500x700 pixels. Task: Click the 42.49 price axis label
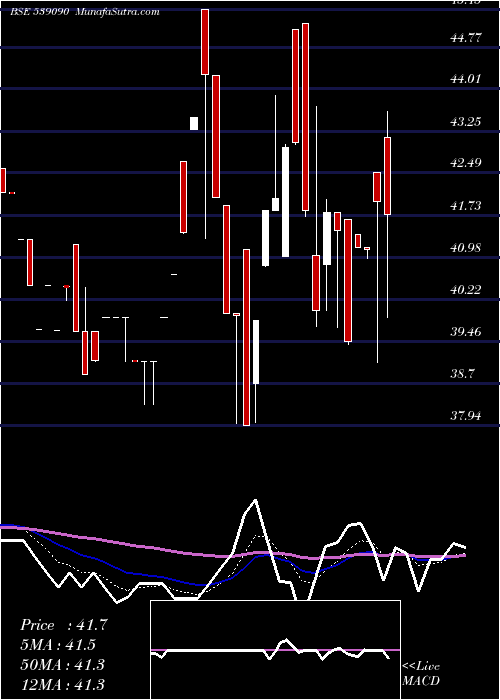[466, 163]
